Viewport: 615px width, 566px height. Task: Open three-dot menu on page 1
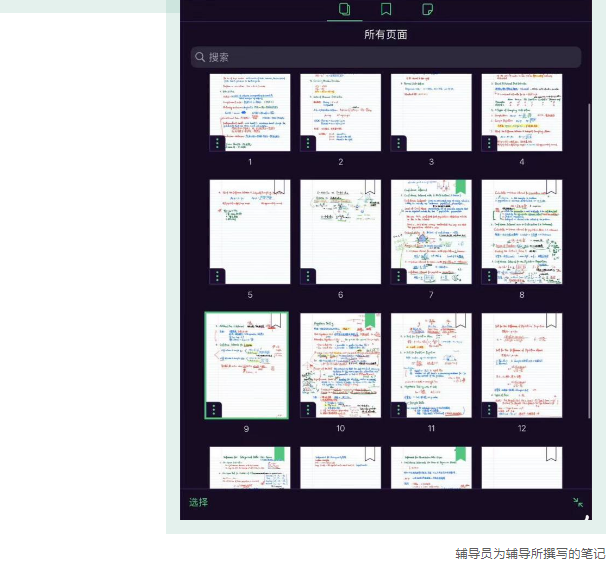[x=217, y=143]
